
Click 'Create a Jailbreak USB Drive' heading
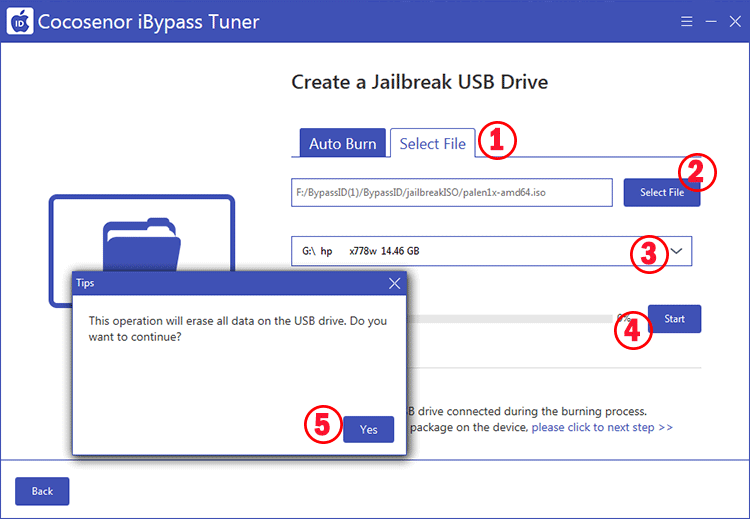tap(419, 82)
